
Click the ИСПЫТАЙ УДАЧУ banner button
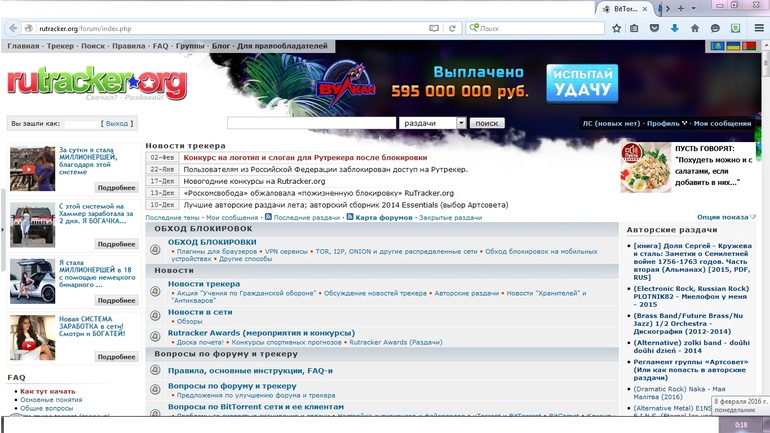582,83
